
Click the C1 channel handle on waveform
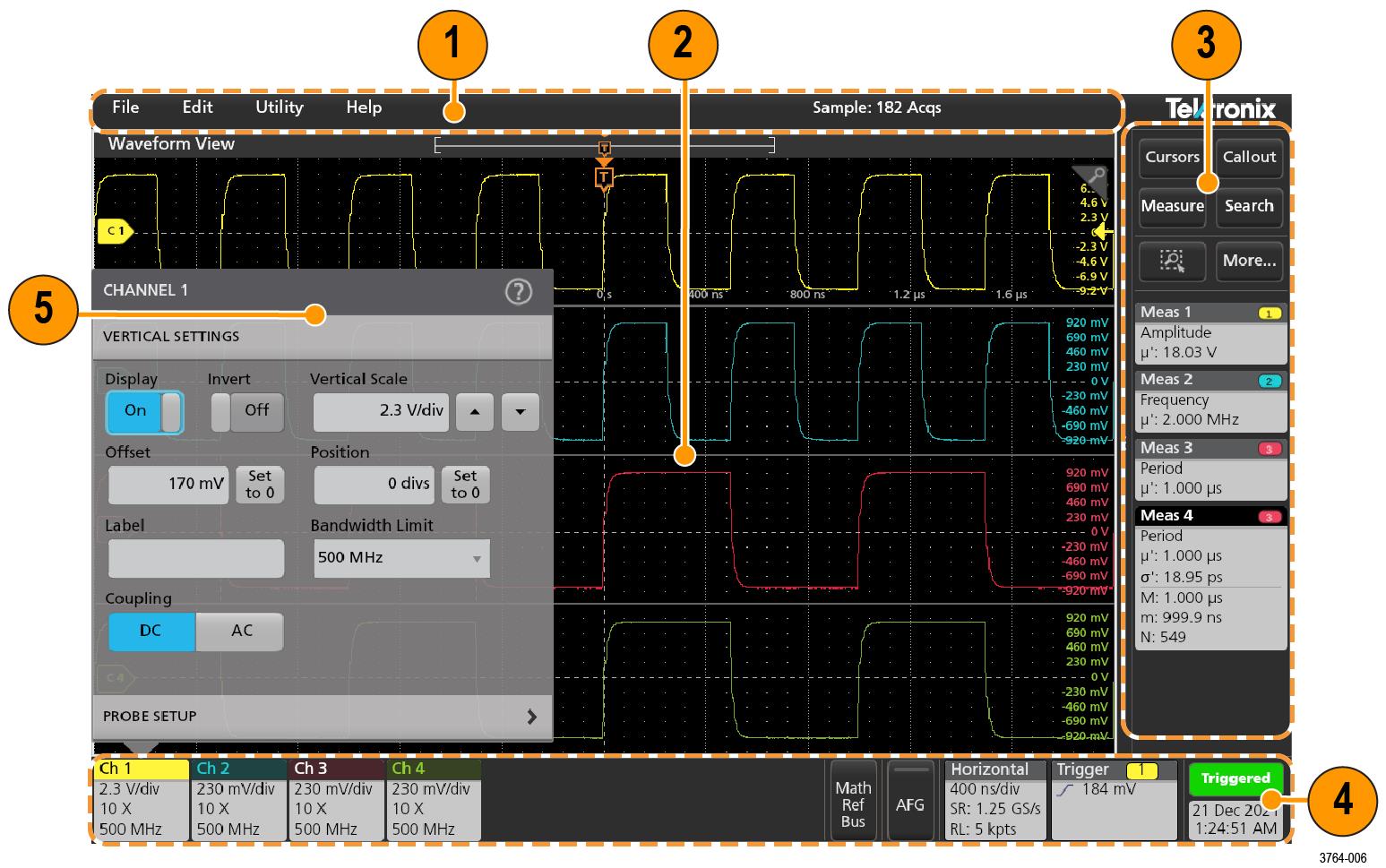[x=115, y=231]
